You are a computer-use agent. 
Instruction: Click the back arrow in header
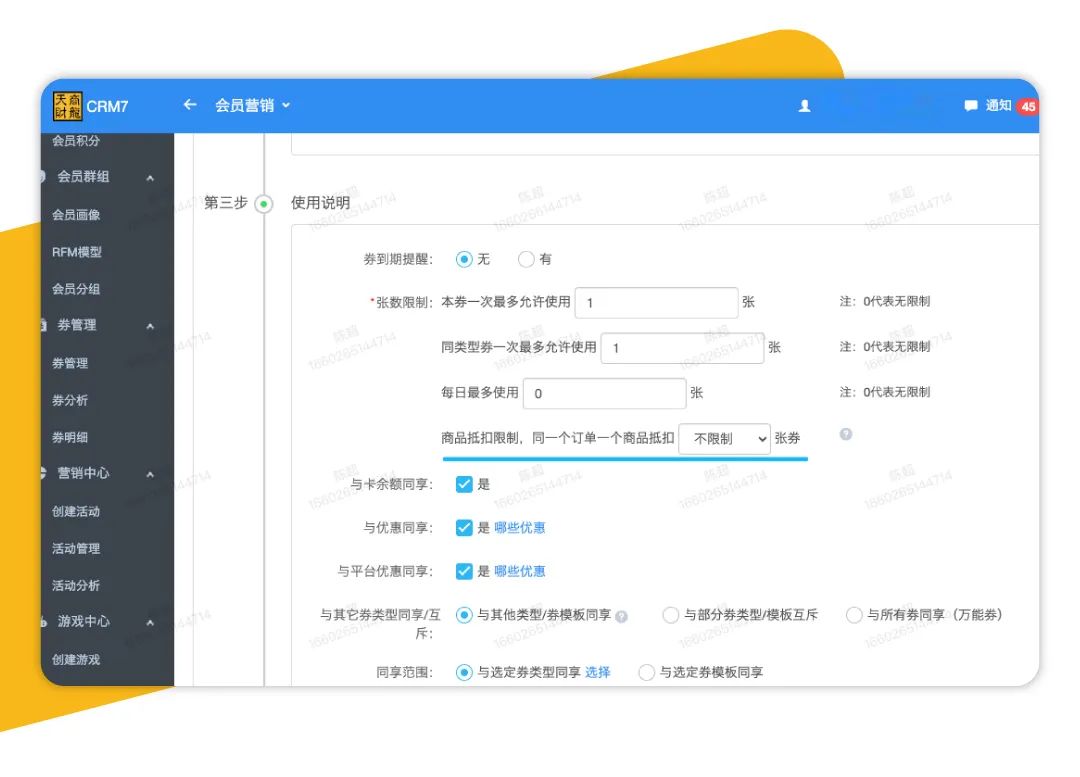[x=190, y=105]
